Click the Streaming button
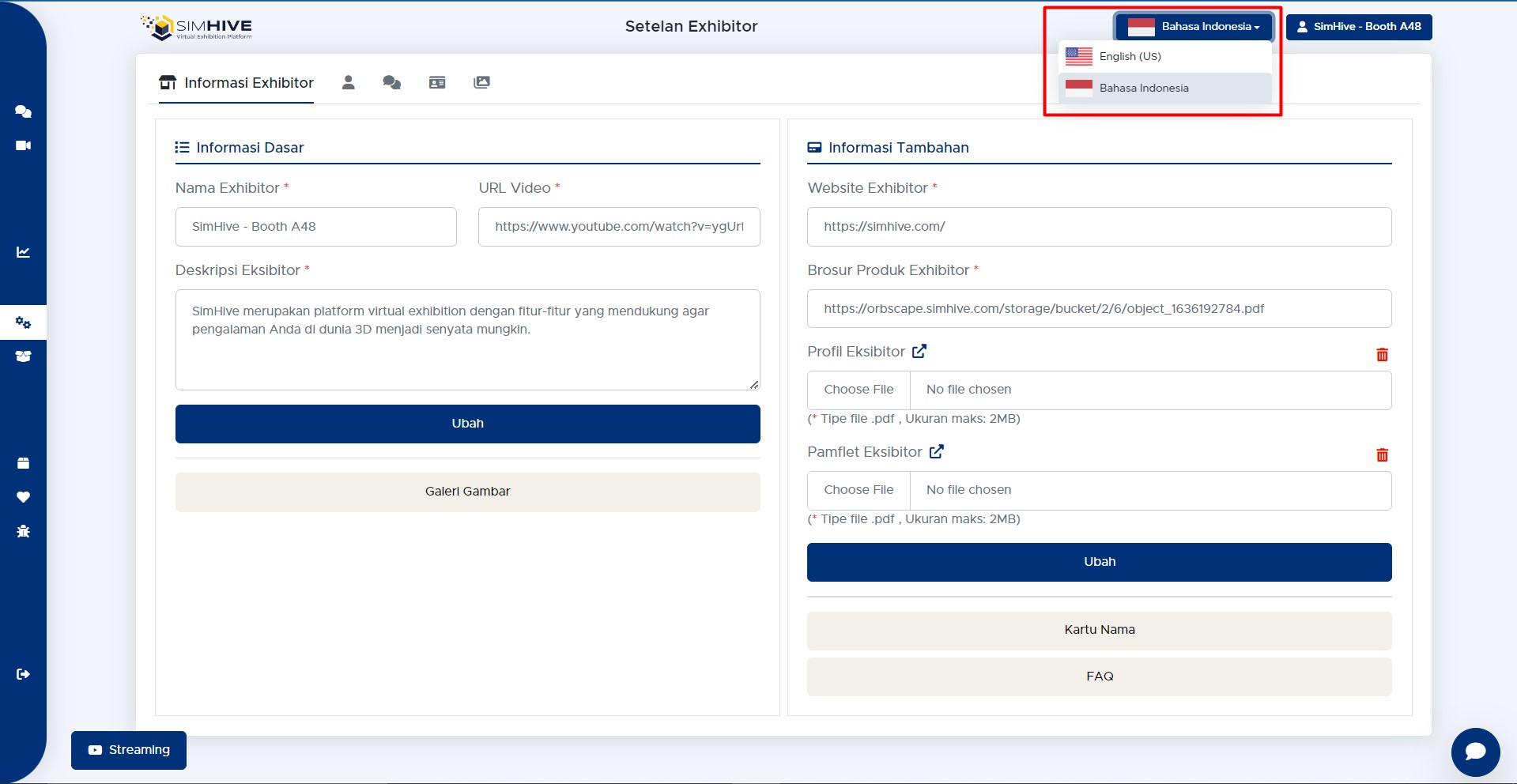The image size is (1517, 784). click(129, 750)
